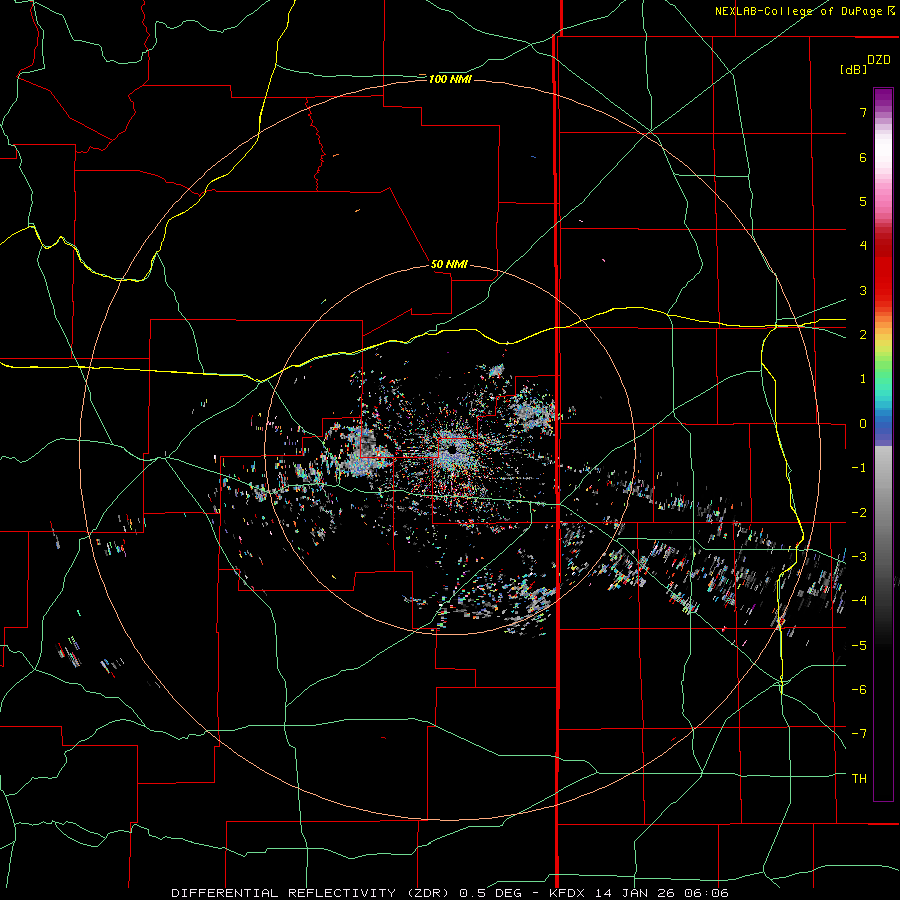Click the positive 2 scale label
The width and height of the screenshot is (900, 900).
tap(863, 335)
